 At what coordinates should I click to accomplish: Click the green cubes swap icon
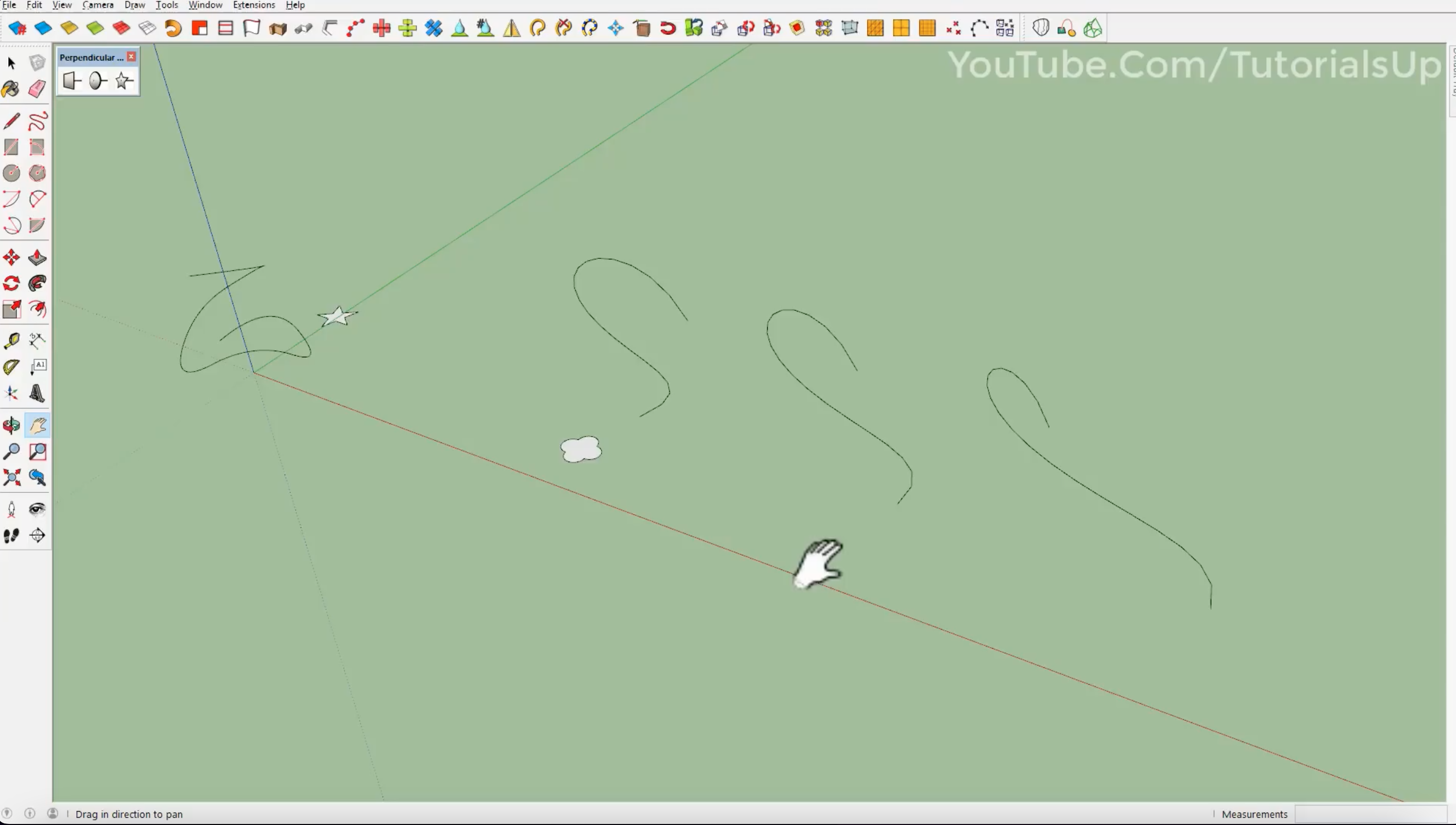click(694, 28)
